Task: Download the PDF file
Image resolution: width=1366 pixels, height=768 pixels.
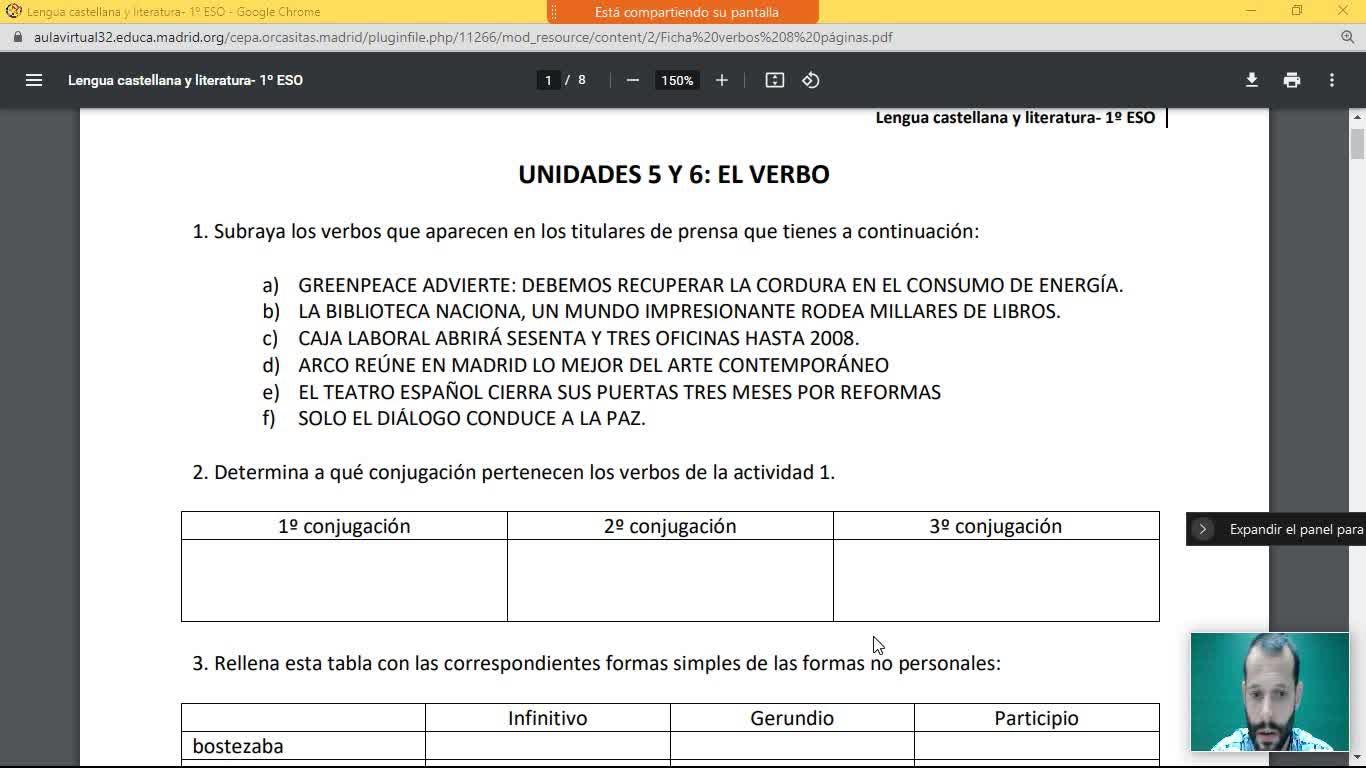Action: pos(1251,80)
